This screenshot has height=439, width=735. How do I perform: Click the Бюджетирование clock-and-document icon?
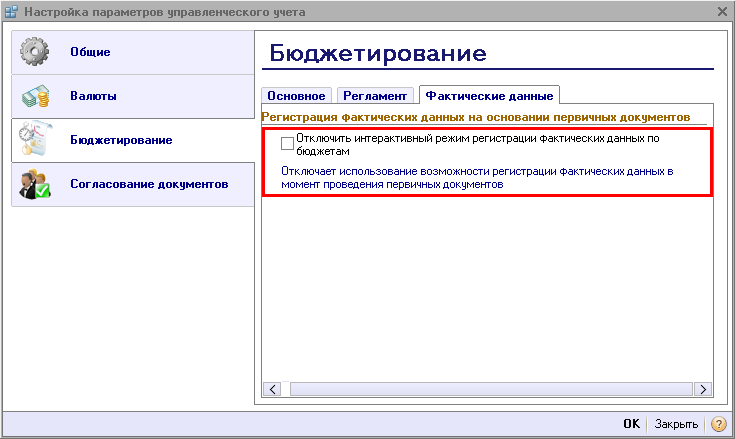click(x=35, y=141)
